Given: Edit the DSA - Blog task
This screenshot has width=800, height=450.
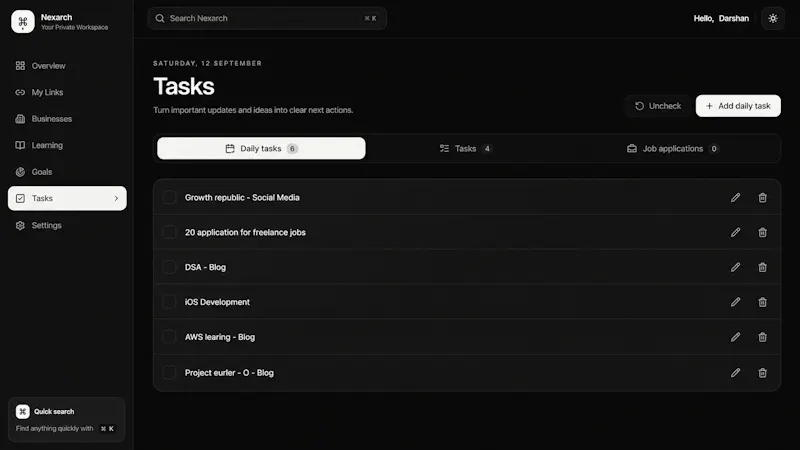Looking at the screenshot, I should [x=735, y=267].
